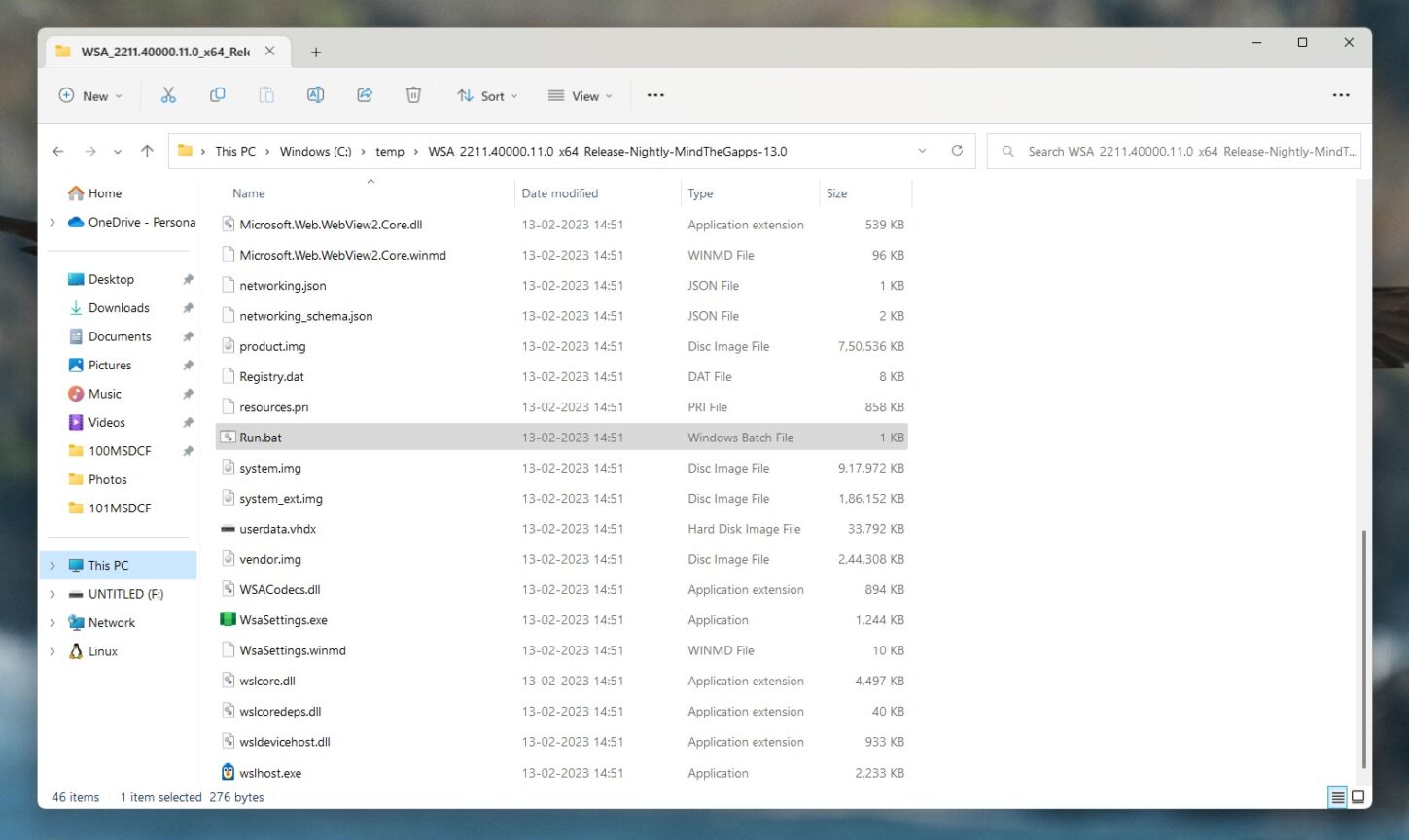Open a new File Explorer tab
1409x840 pixels.
click(x=315, y=52)
